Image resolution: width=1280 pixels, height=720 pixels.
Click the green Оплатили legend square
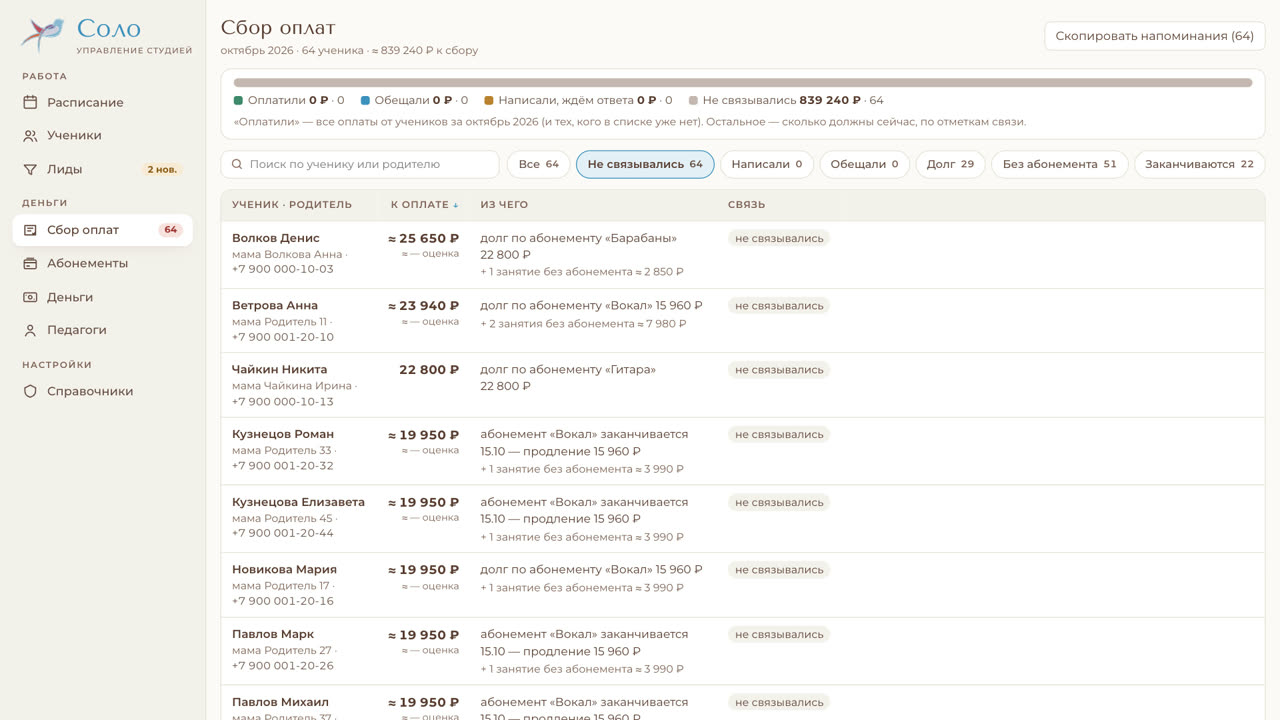(238, 100)
